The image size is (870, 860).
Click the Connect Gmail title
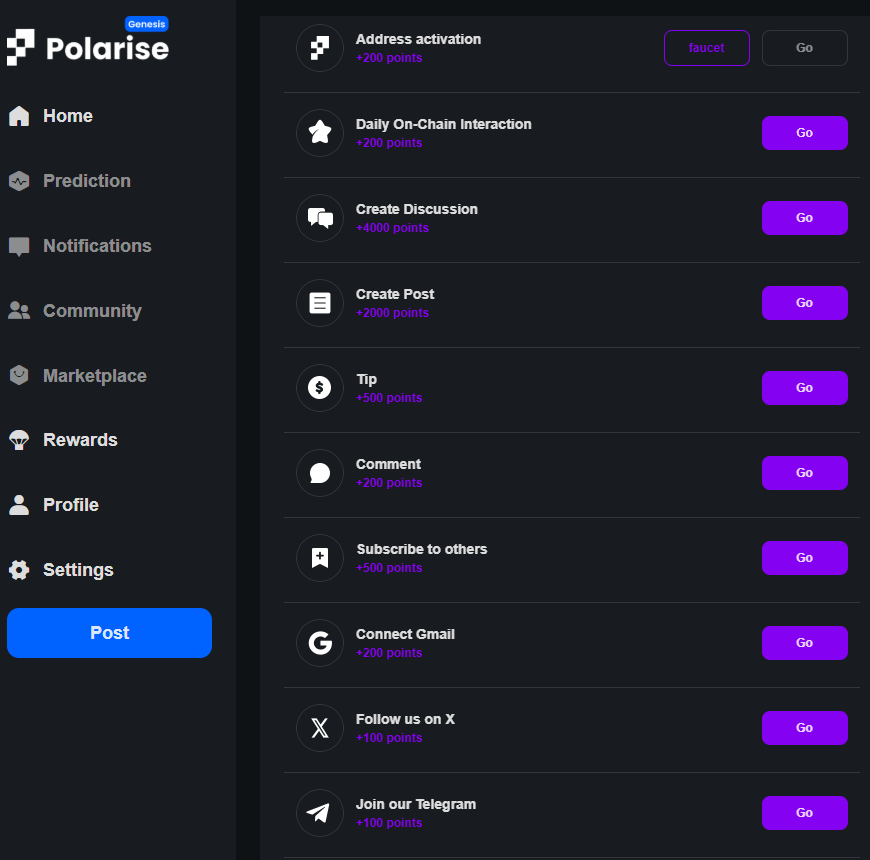point(405,634)
